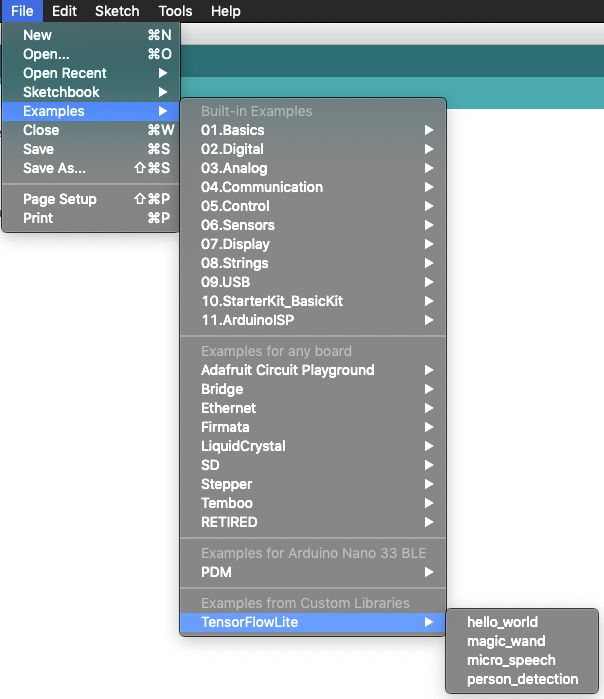Expand the Sketchbook submenu

[90, 92]
